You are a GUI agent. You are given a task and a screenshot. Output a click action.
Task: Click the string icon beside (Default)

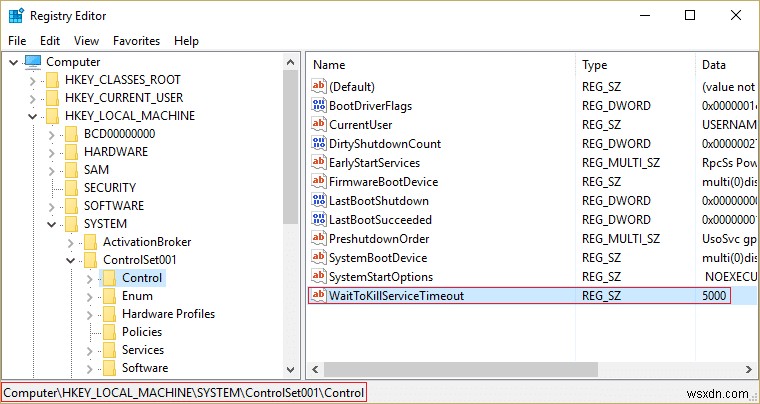pos(319,86)
